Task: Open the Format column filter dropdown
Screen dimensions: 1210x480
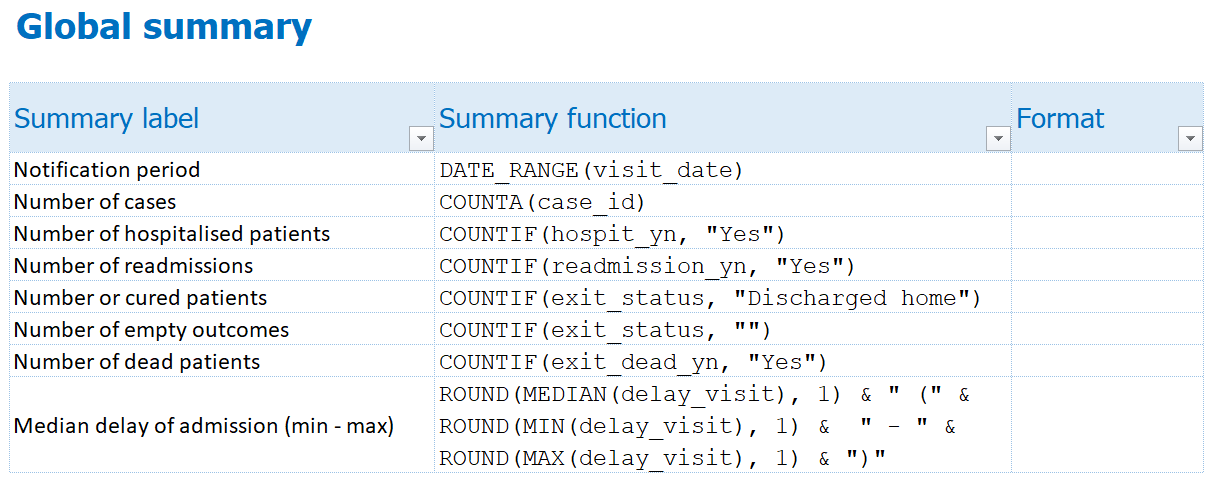Action: point(1190,139)
